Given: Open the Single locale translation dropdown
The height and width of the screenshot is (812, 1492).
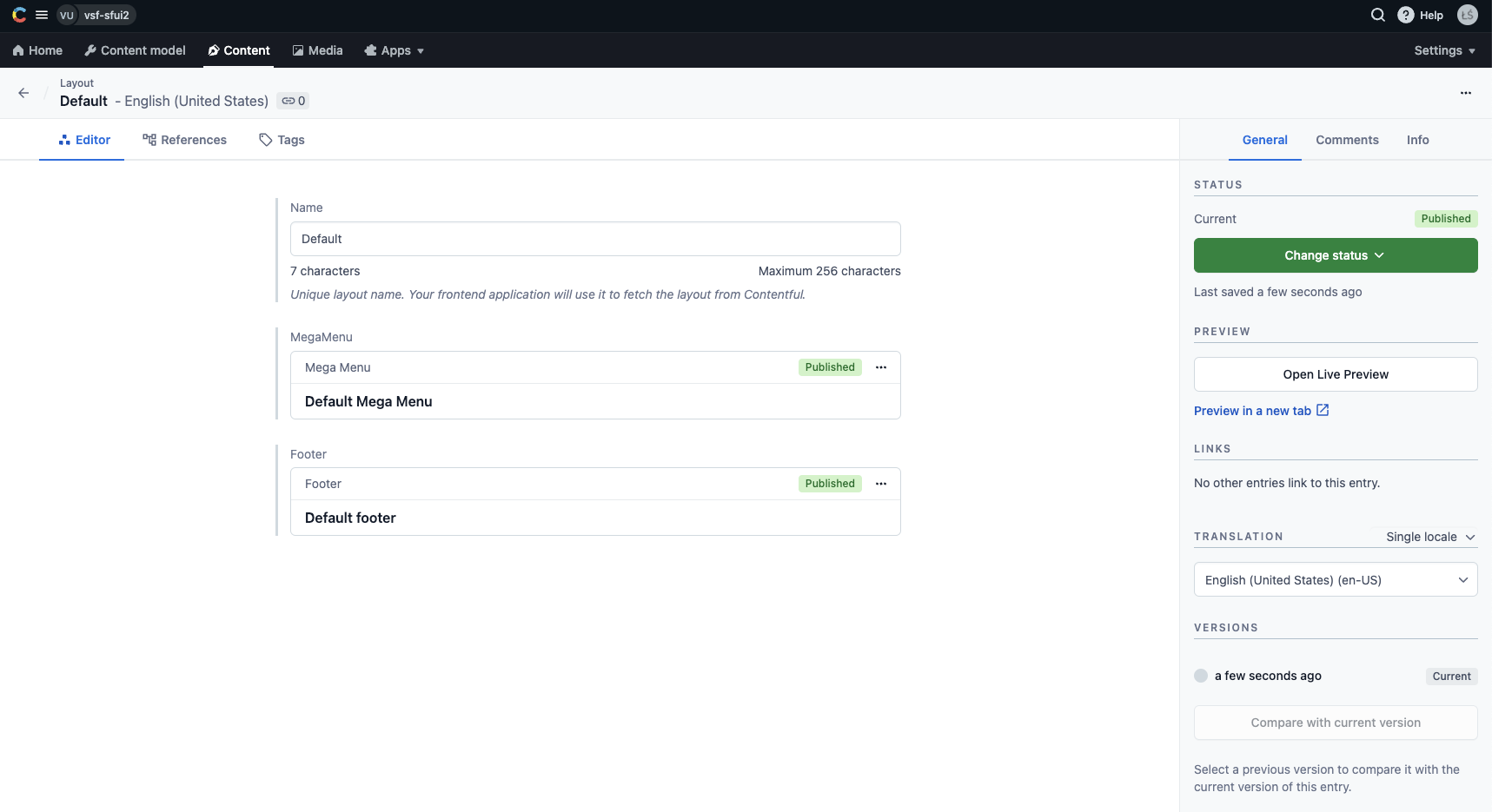Looking at the screenshot, I should [x=1430, y=537].
